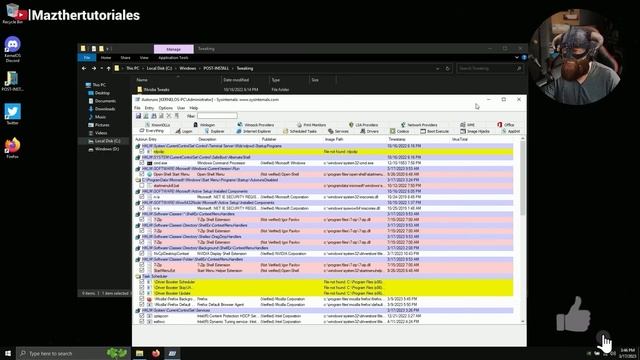
Task: Click the Jump to Entry toolbar icon in Autoruns
Action: click(177, 116)
